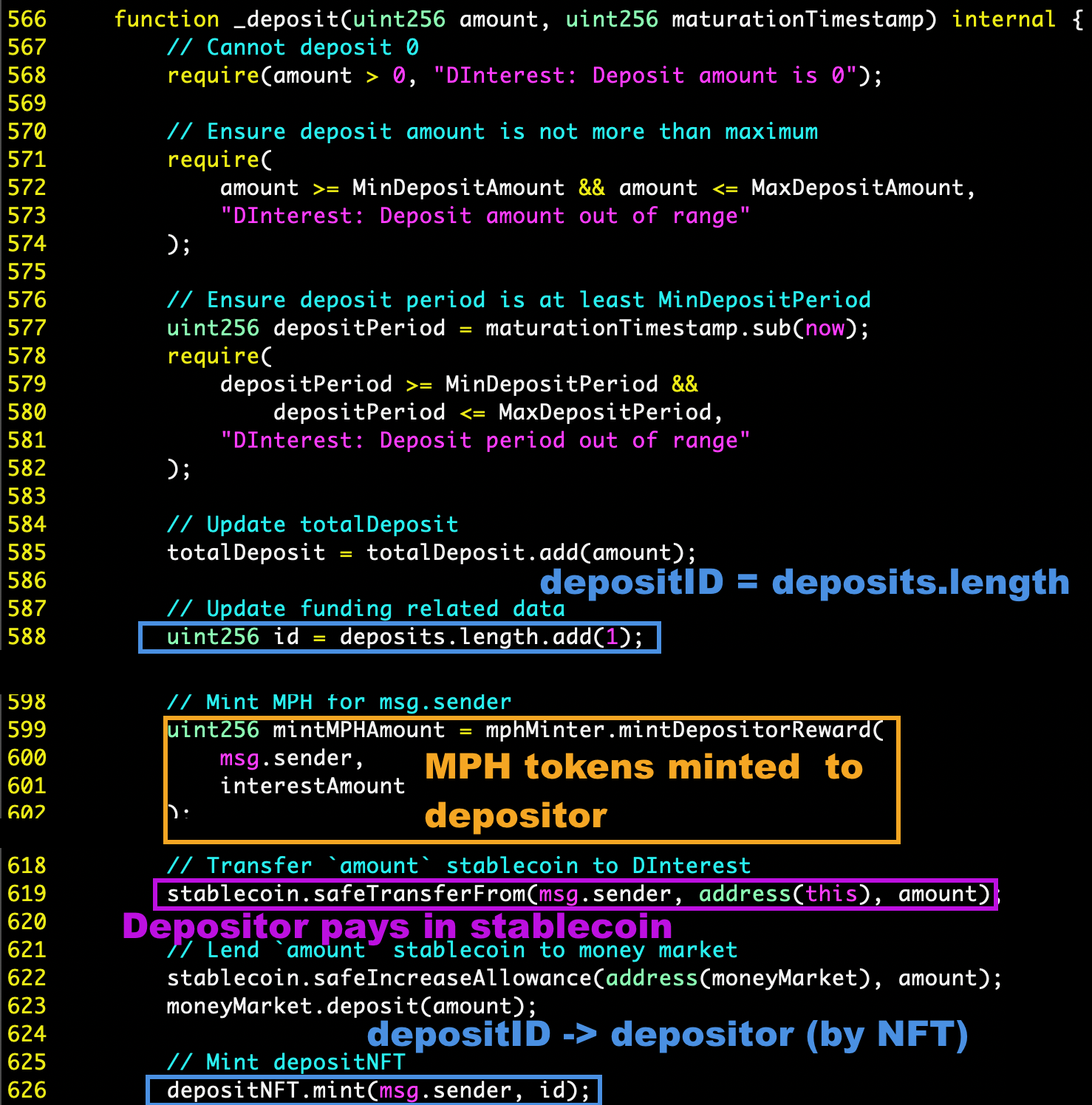The height and width of the screenshot is (1105, 1092).
Task: Click MaxDepositPeriod on line 580
Action: [605, 412]
